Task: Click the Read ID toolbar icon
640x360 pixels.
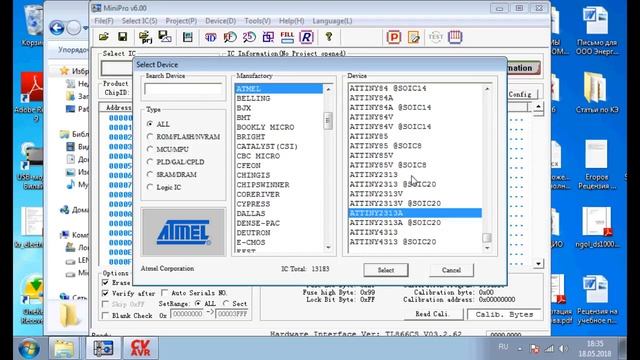Action: point(211,38)
